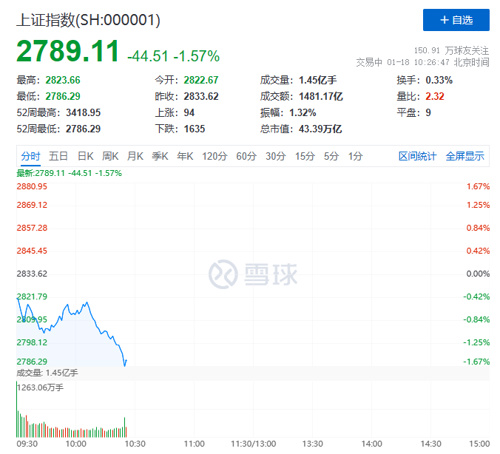Open the 区间统计 link
The width and height of the screenshot is (500, 454).
(417, 156)
